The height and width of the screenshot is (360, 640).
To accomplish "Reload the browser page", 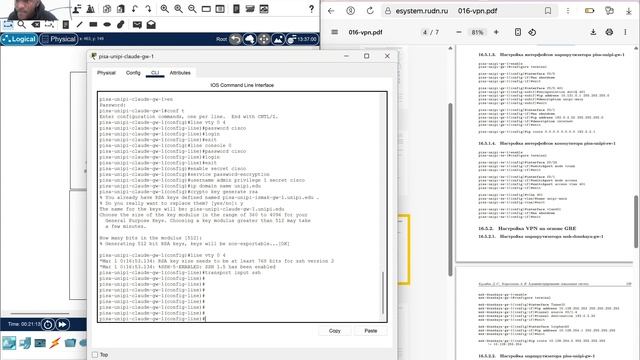I will tap(370, 11).
